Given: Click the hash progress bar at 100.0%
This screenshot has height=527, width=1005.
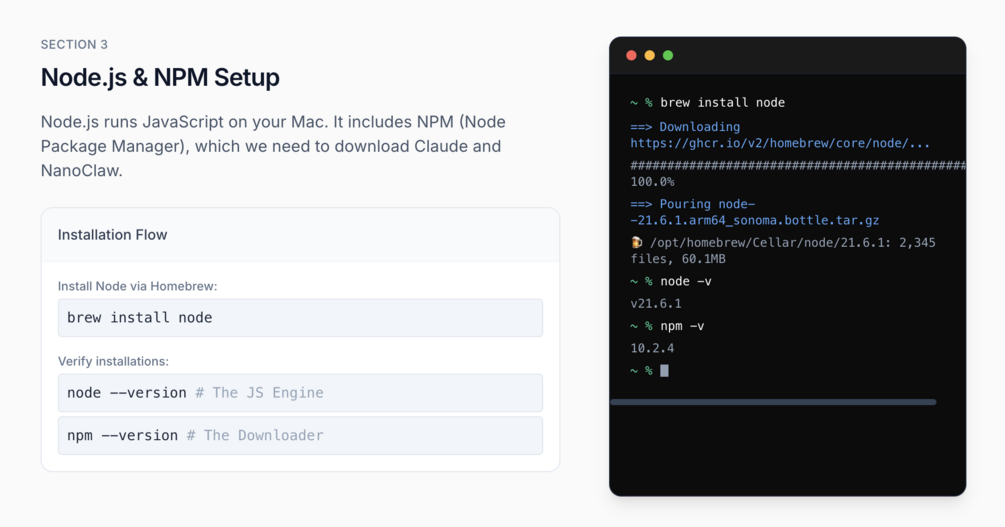Looking at the screenshot, I should 798,165.
